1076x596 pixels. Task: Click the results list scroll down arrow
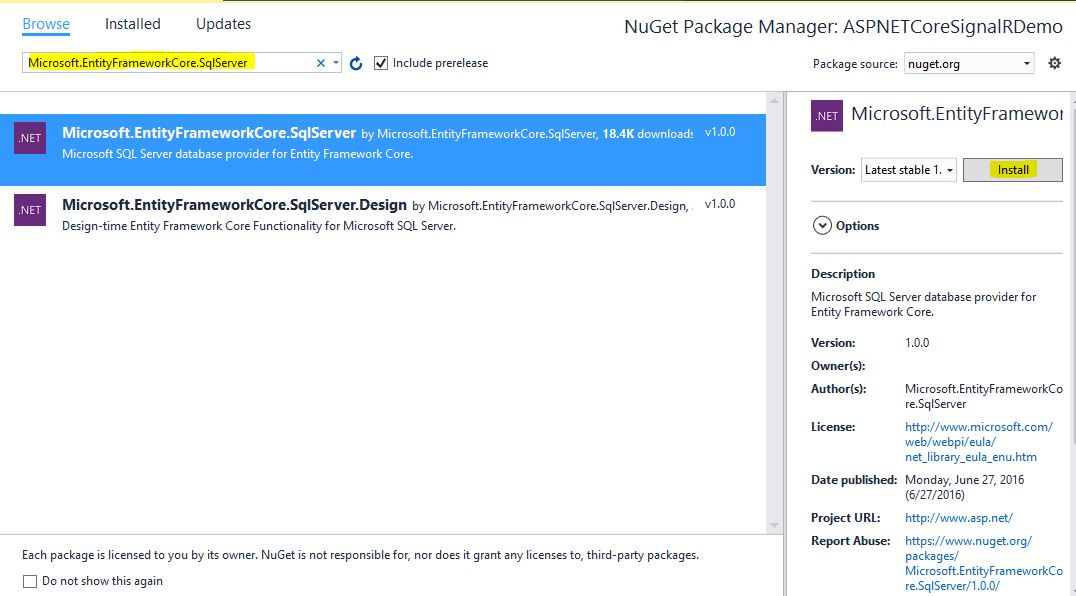pyautogui.click(x=775, y=525)
